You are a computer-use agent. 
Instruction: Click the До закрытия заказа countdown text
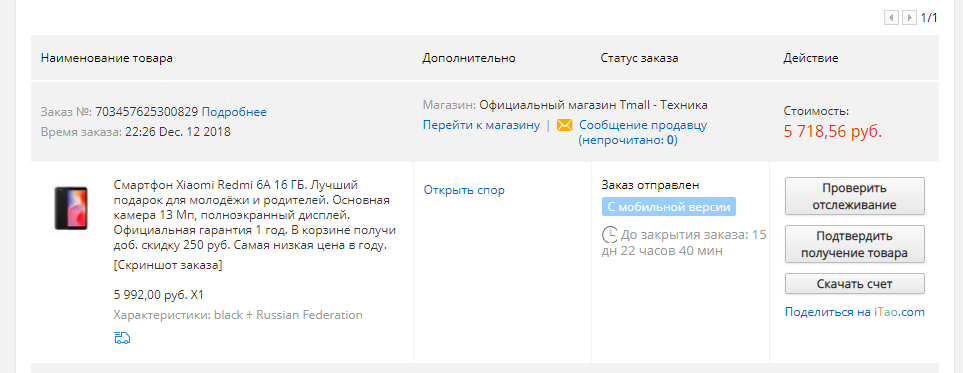pos(684,243)
